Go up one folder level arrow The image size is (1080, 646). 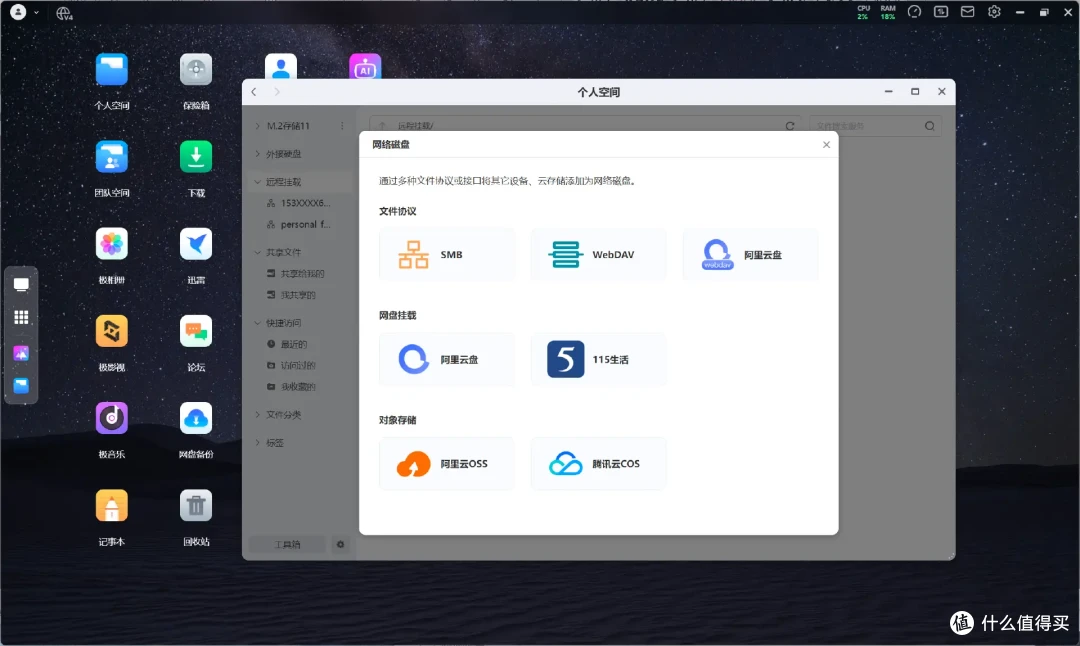pyautogui.click(x=382, y=126)
